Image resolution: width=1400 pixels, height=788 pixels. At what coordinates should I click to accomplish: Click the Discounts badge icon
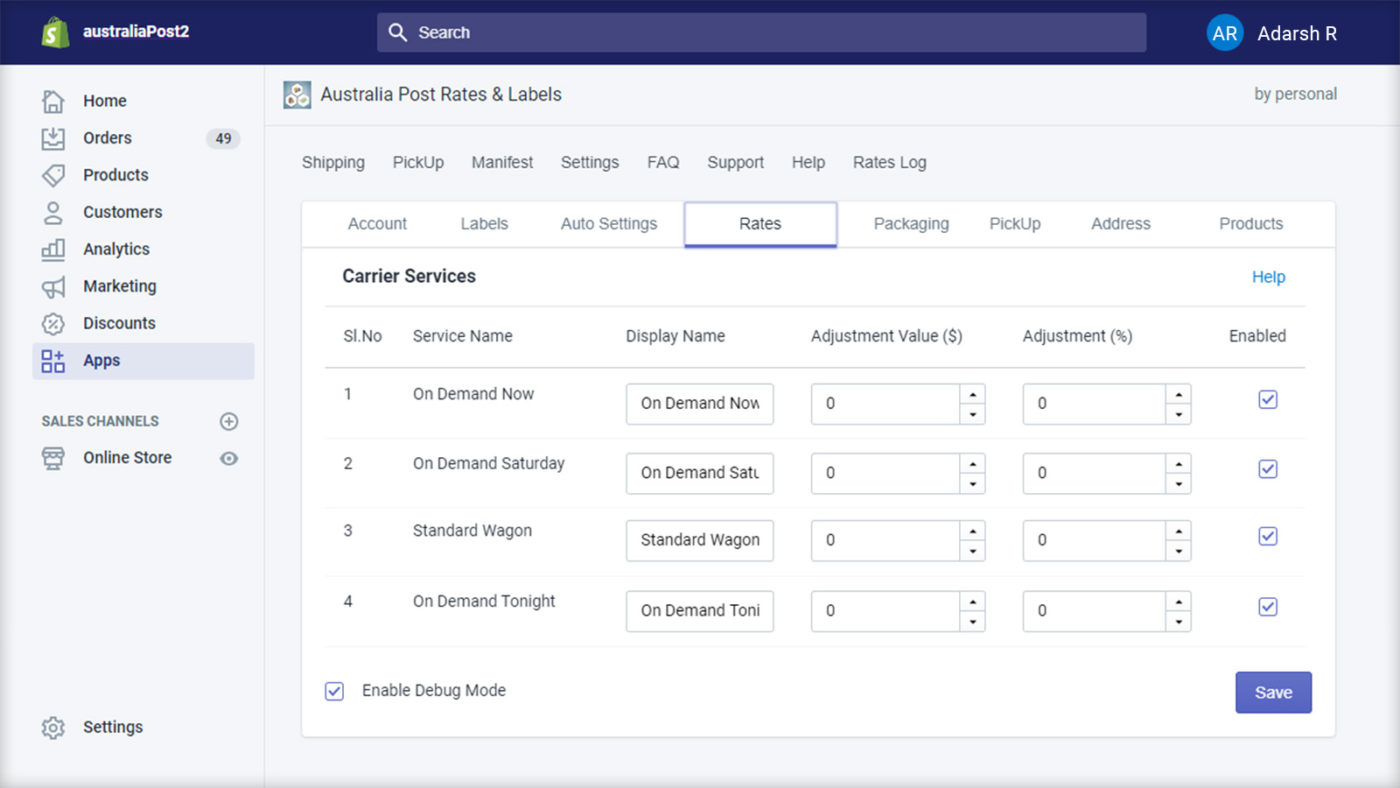pyautogui.click(x=53, y=323)
